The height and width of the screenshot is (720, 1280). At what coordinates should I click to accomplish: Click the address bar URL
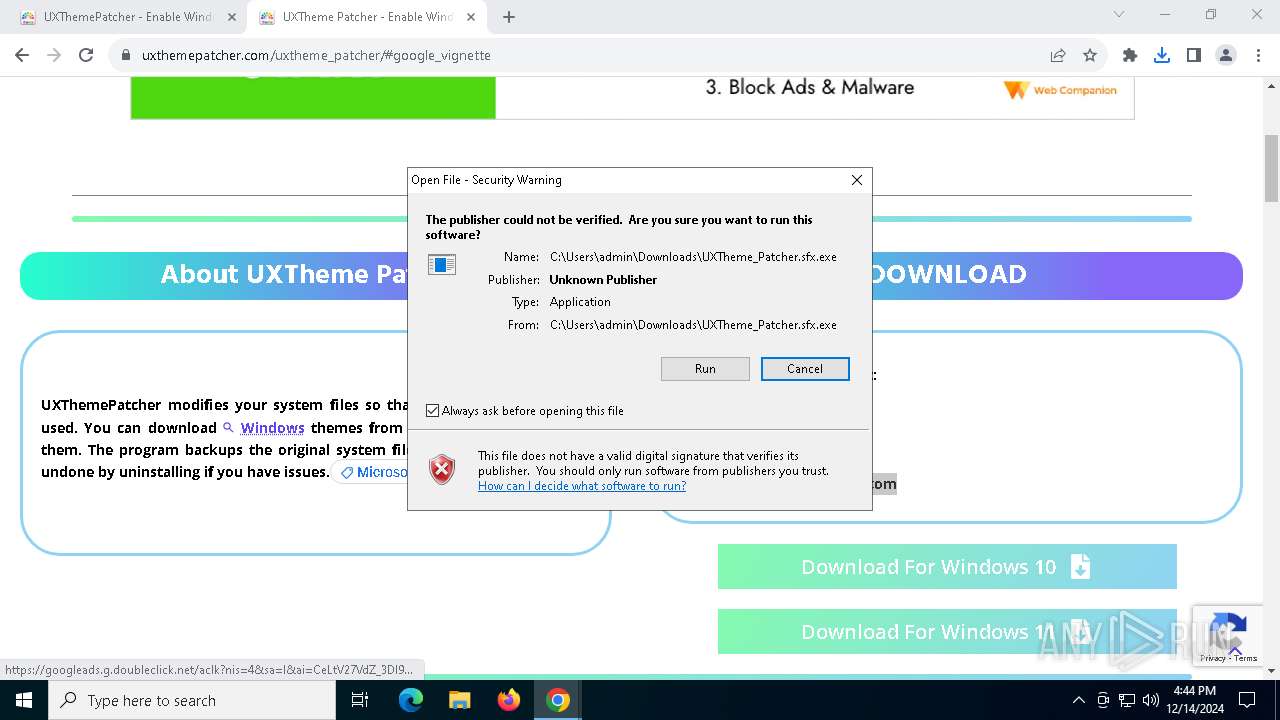pyautogui.click(x=316, y=55)
